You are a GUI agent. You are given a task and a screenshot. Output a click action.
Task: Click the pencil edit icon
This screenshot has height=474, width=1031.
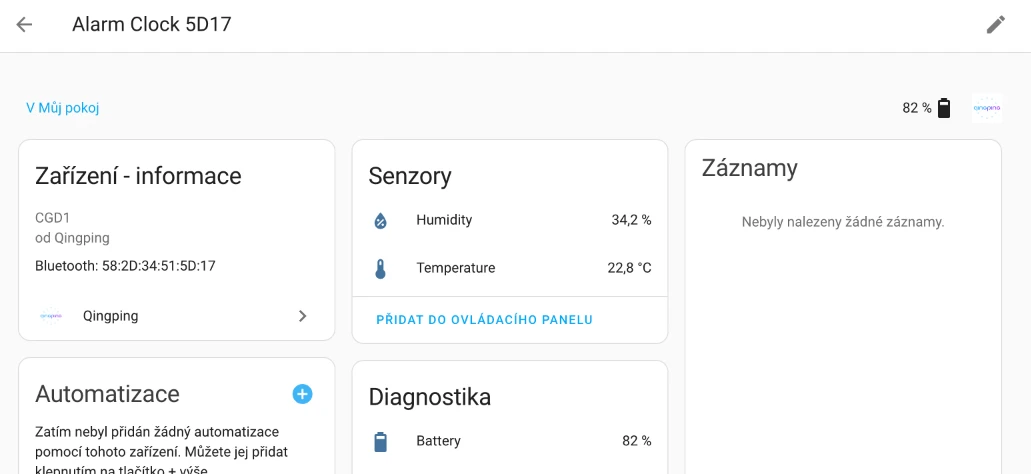click(x=995, y=25)
